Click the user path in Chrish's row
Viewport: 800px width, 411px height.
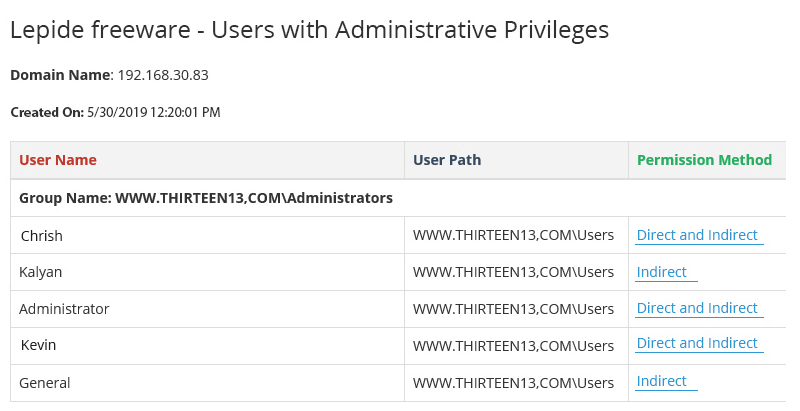click(x=513, y=235)
